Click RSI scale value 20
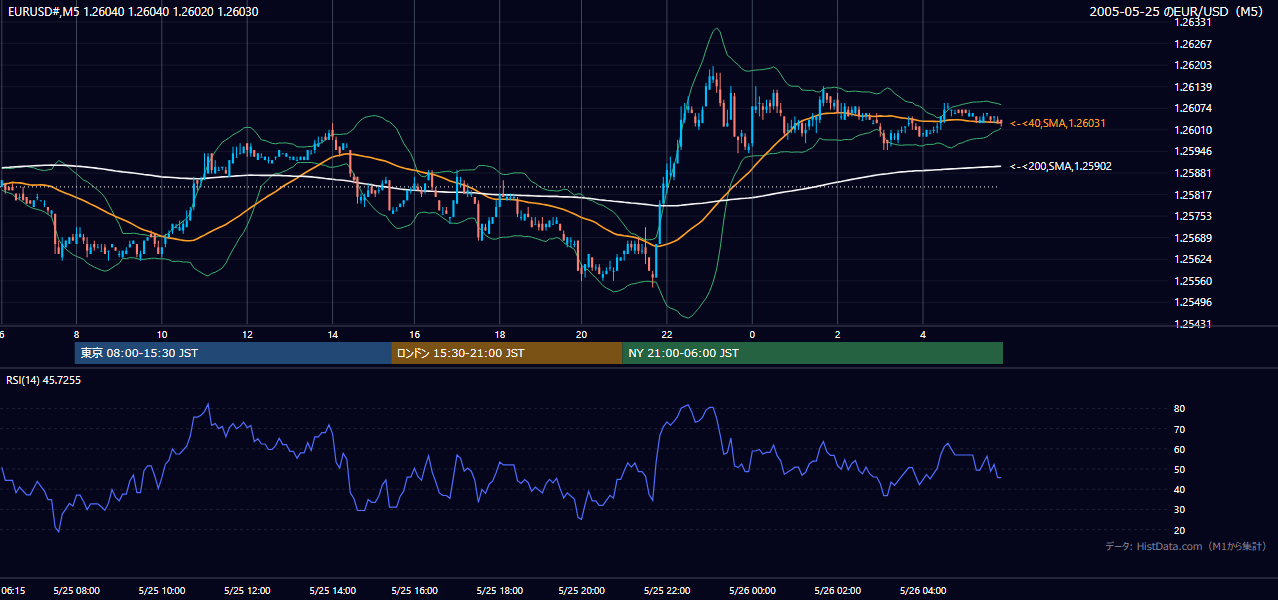 pos(1179,530)
